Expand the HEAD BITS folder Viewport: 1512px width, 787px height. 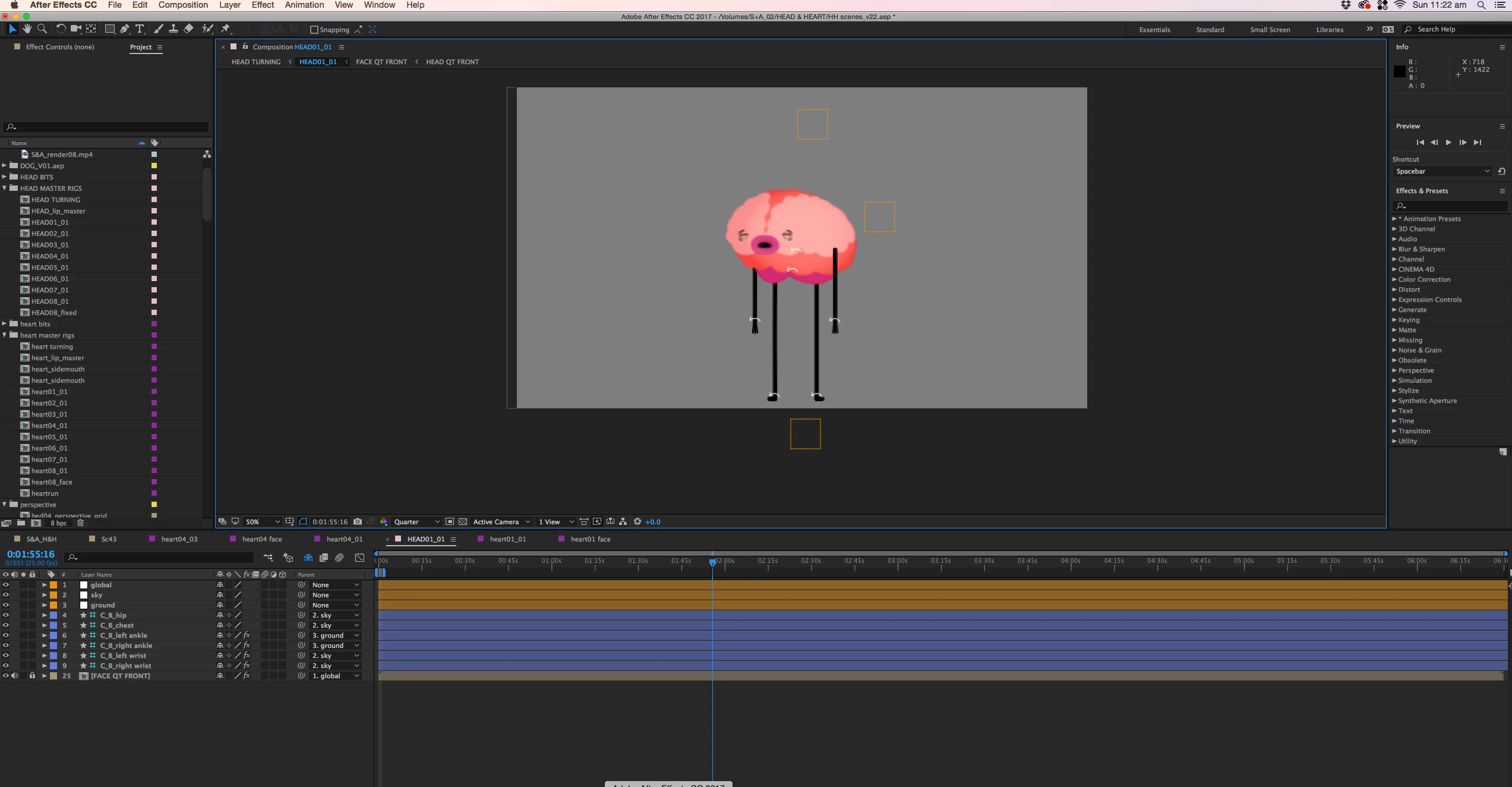(5, 177)
